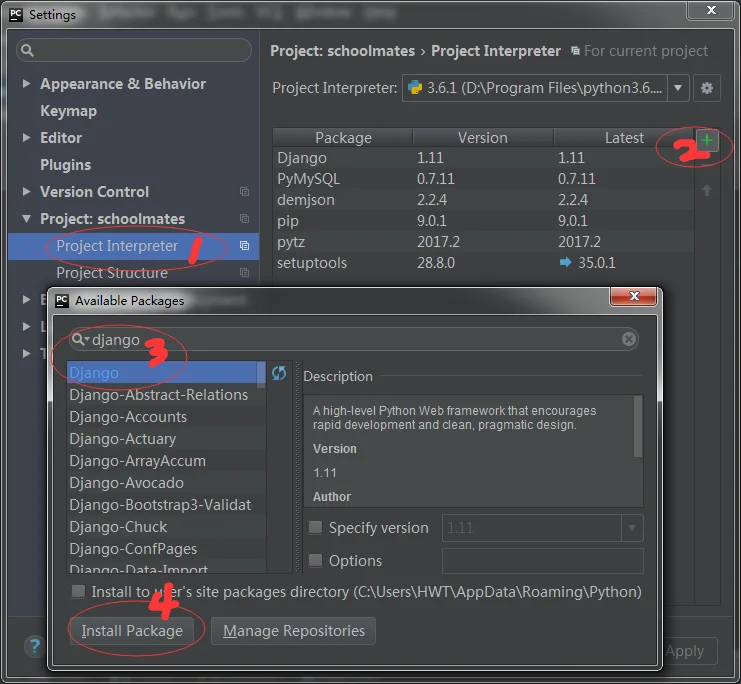Select Django-ArrayAccum in the list

click(x=166, y=460)
